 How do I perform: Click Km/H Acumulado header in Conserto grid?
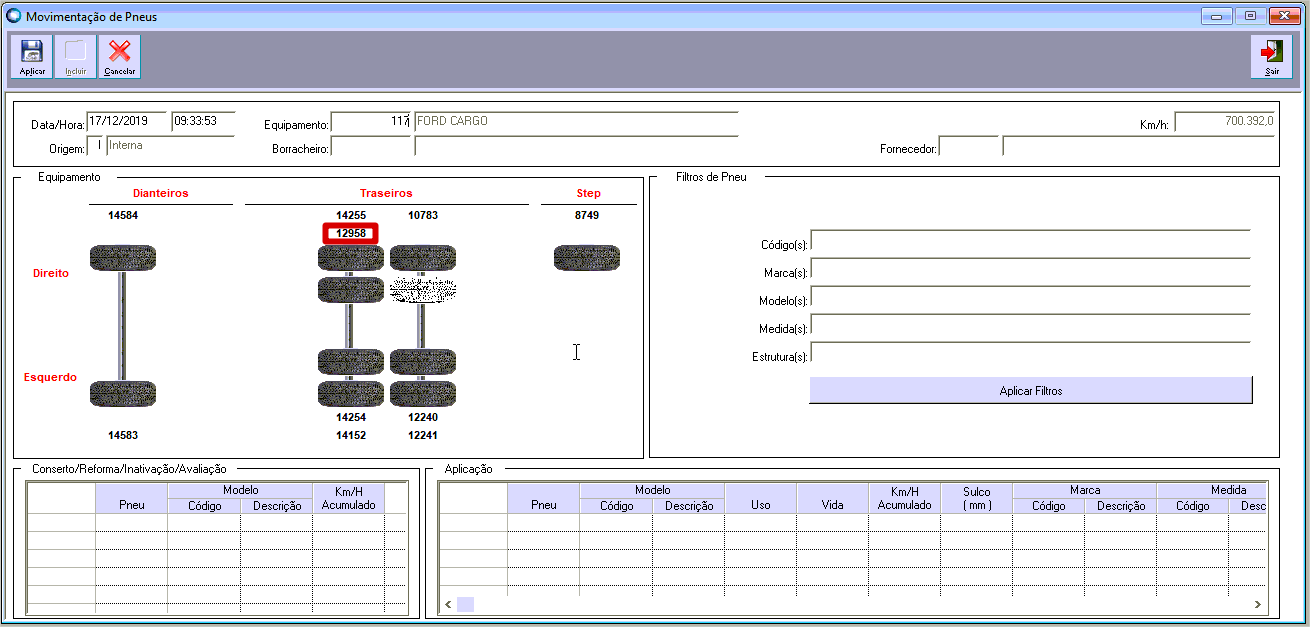point(348,498)
